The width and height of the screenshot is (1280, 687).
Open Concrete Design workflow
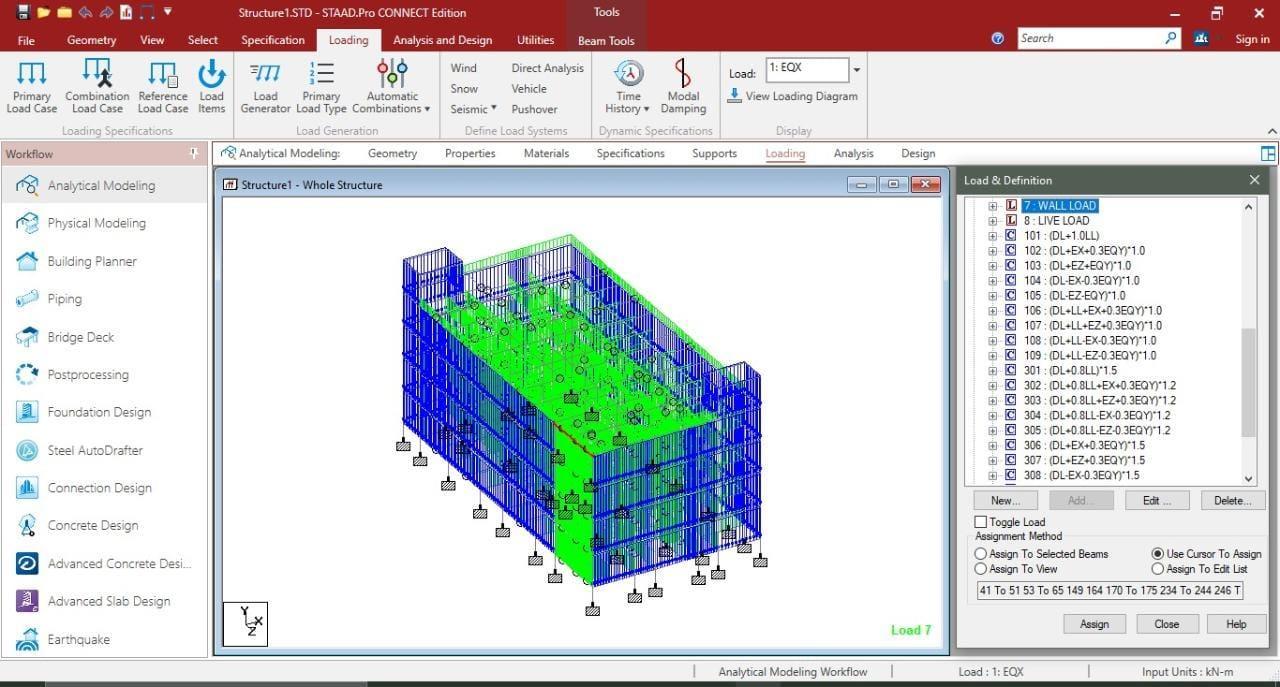(x=93, y=525)
